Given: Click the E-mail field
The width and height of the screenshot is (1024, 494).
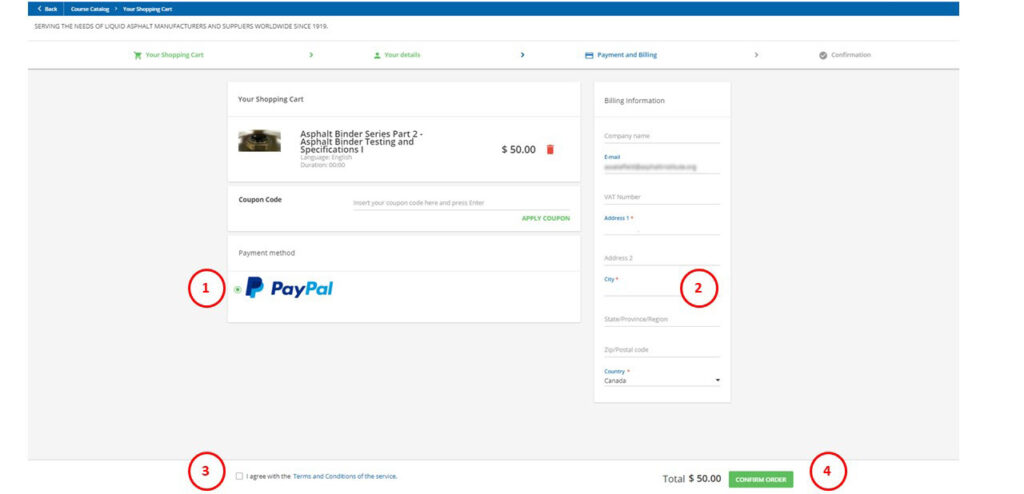Looking at the screenshot, I should (x=662, y=167).
